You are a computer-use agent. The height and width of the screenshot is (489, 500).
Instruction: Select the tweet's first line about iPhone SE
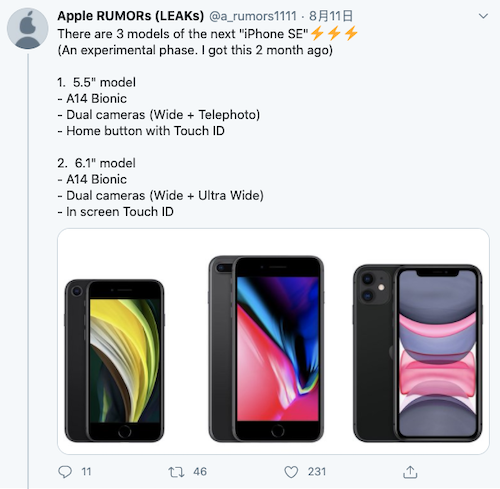pos(183,34)
